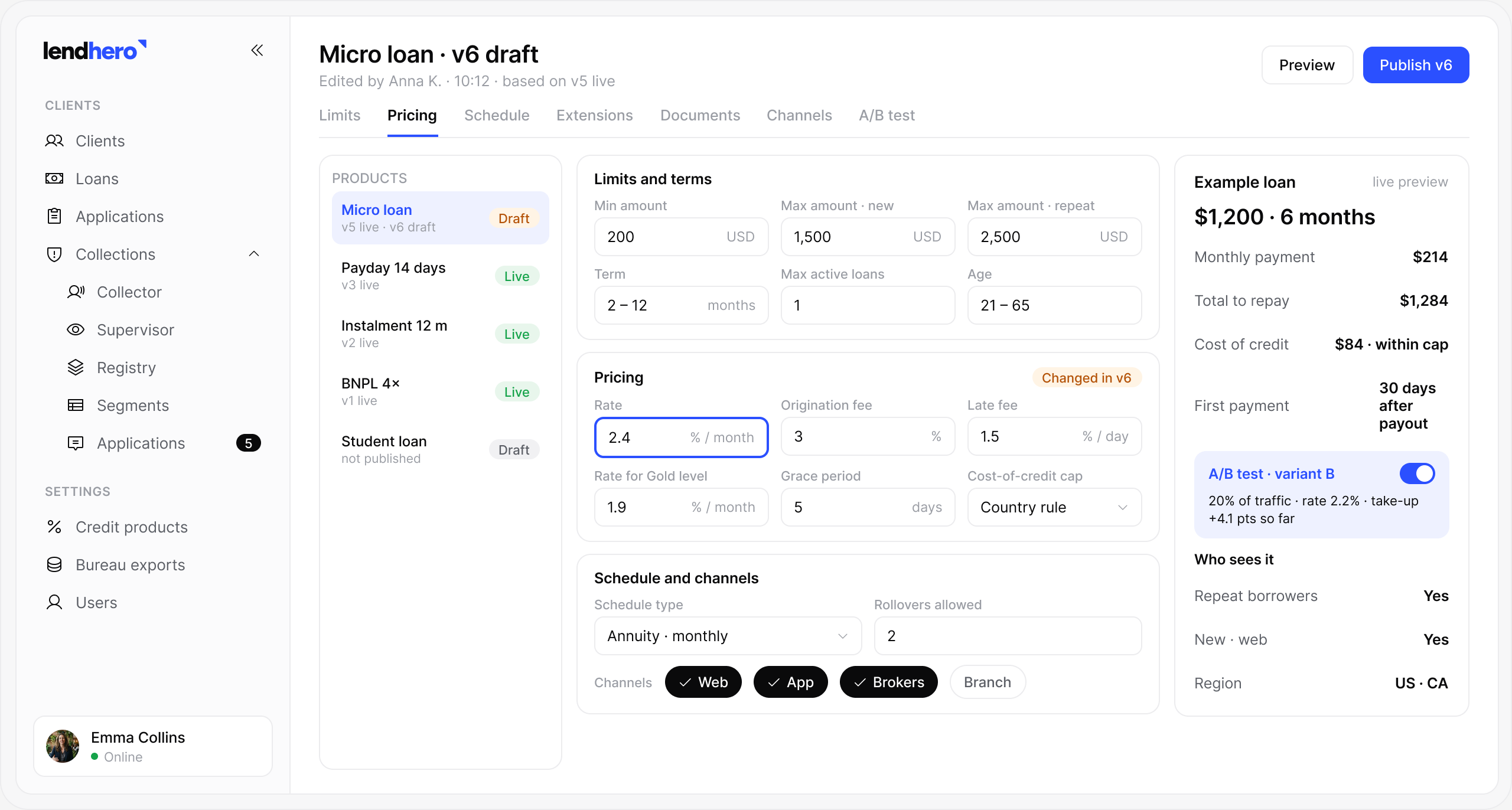Click the Supervisor eye icon

coord(76,330)
